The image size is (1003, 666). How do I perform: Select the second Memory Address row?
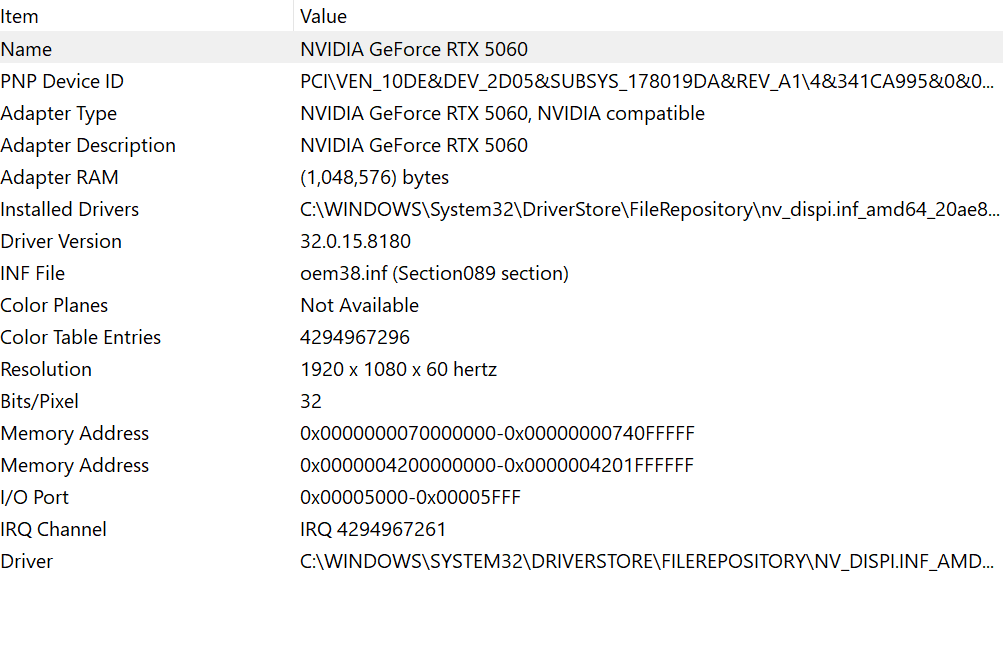pyautogui.click(x=75, y=465)
